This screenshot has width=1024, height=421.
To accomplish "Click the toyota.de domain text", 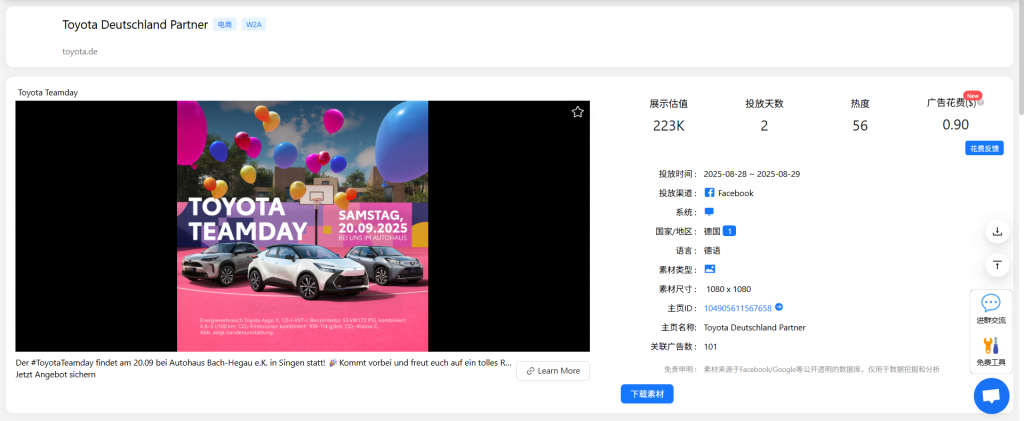I will coord(80,51).
